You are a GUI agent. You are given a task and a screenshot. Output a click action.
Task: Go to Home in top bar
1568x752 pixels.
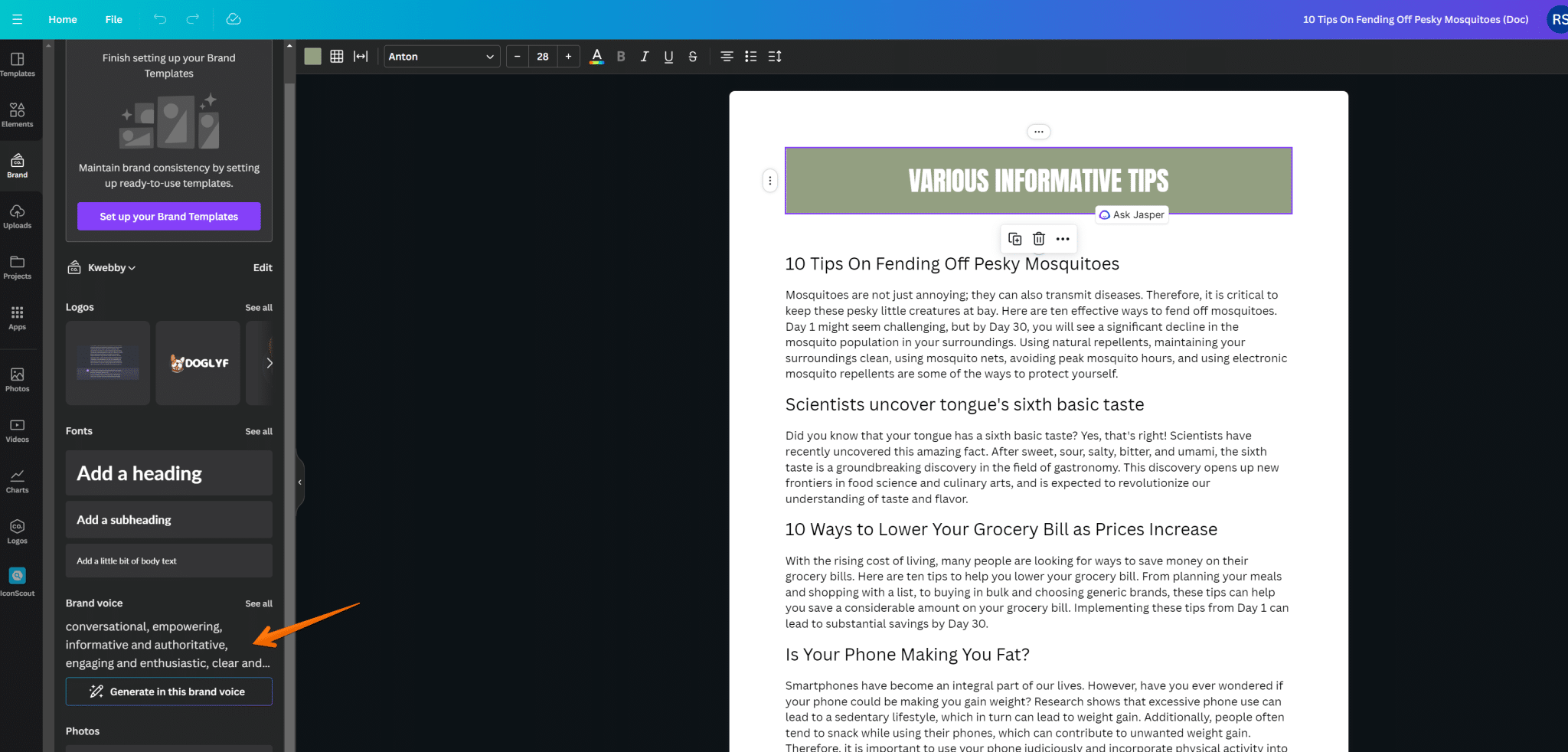tap(63, 19)
